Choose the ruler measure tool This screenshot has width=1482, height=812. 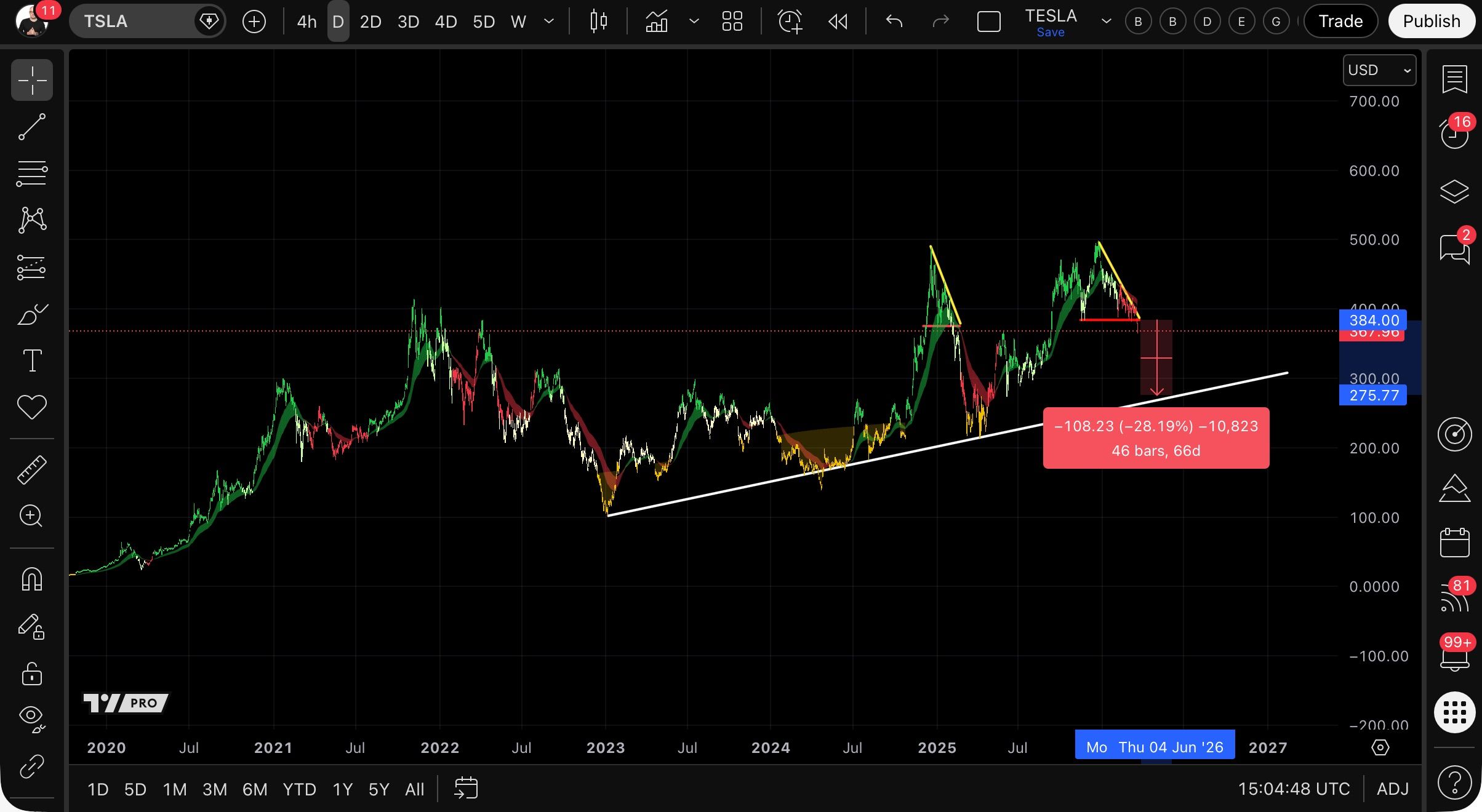[x=31, y=470]
